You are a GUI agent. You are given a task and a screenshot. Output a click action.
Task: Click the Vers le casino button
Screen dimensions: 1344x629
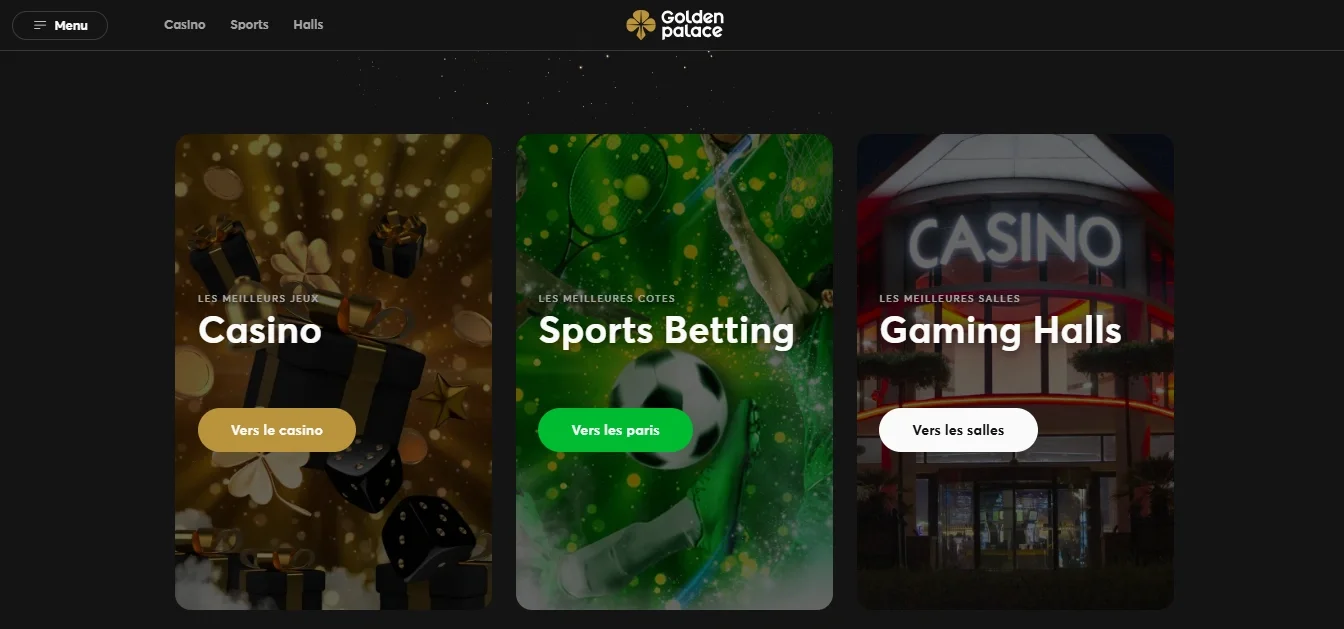click(x=277, y=430)
